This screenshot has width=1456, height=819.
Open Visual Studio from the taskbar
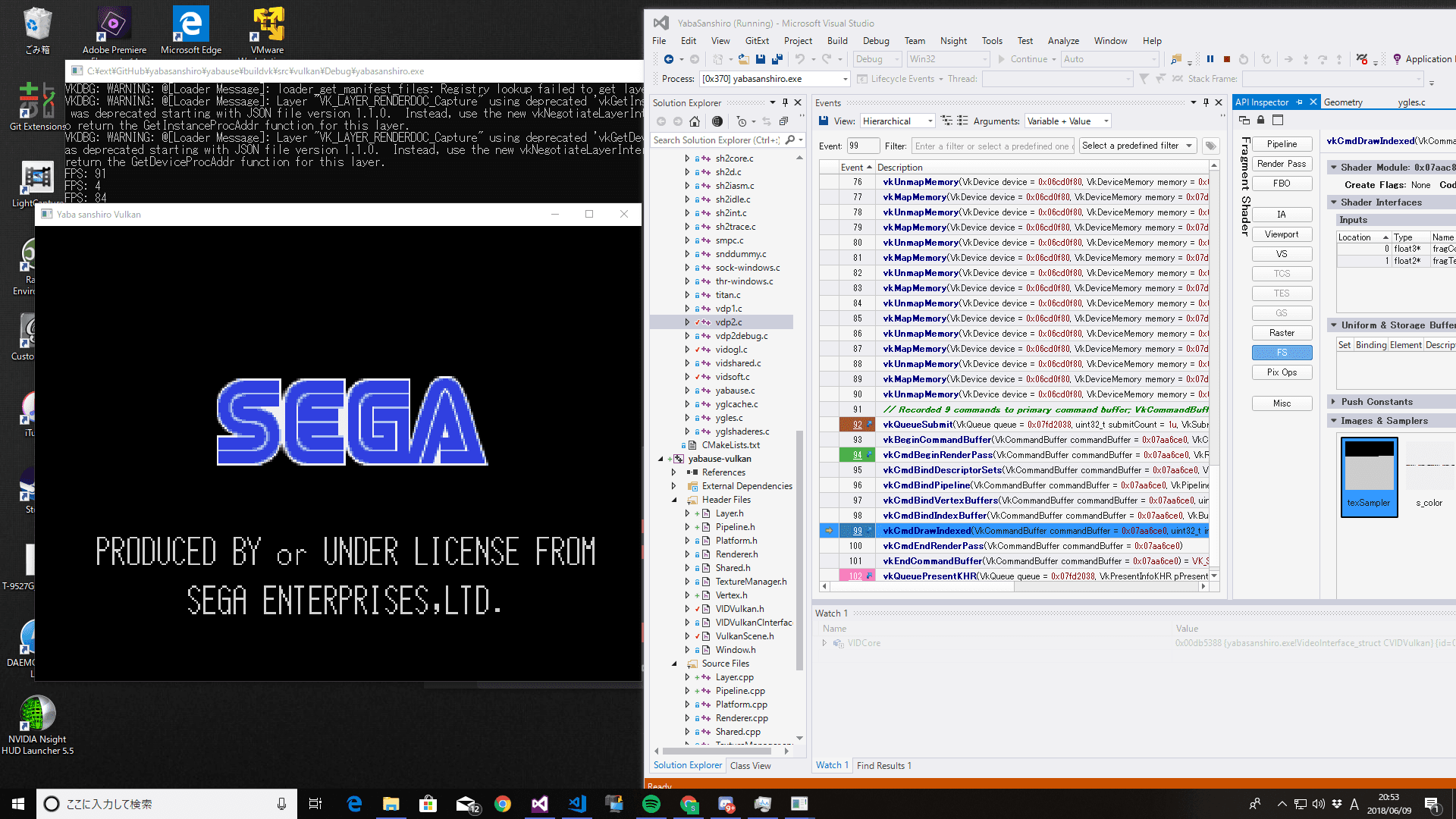540,804
